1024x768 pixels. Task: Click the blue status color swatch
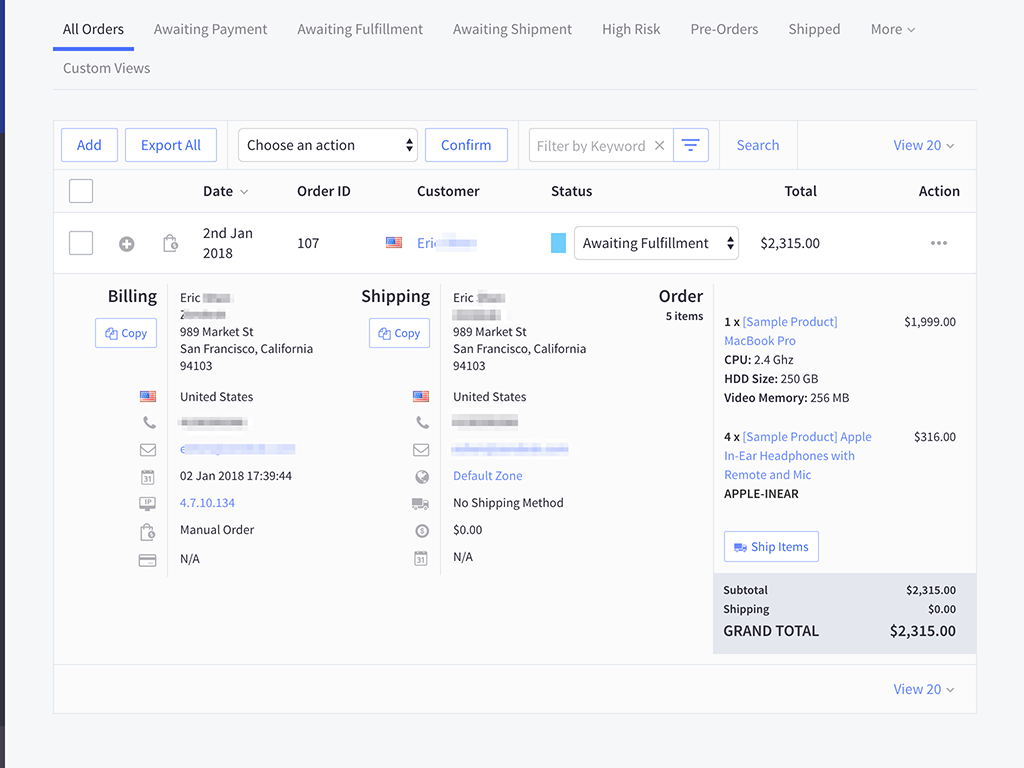click(x=559, y=243)
